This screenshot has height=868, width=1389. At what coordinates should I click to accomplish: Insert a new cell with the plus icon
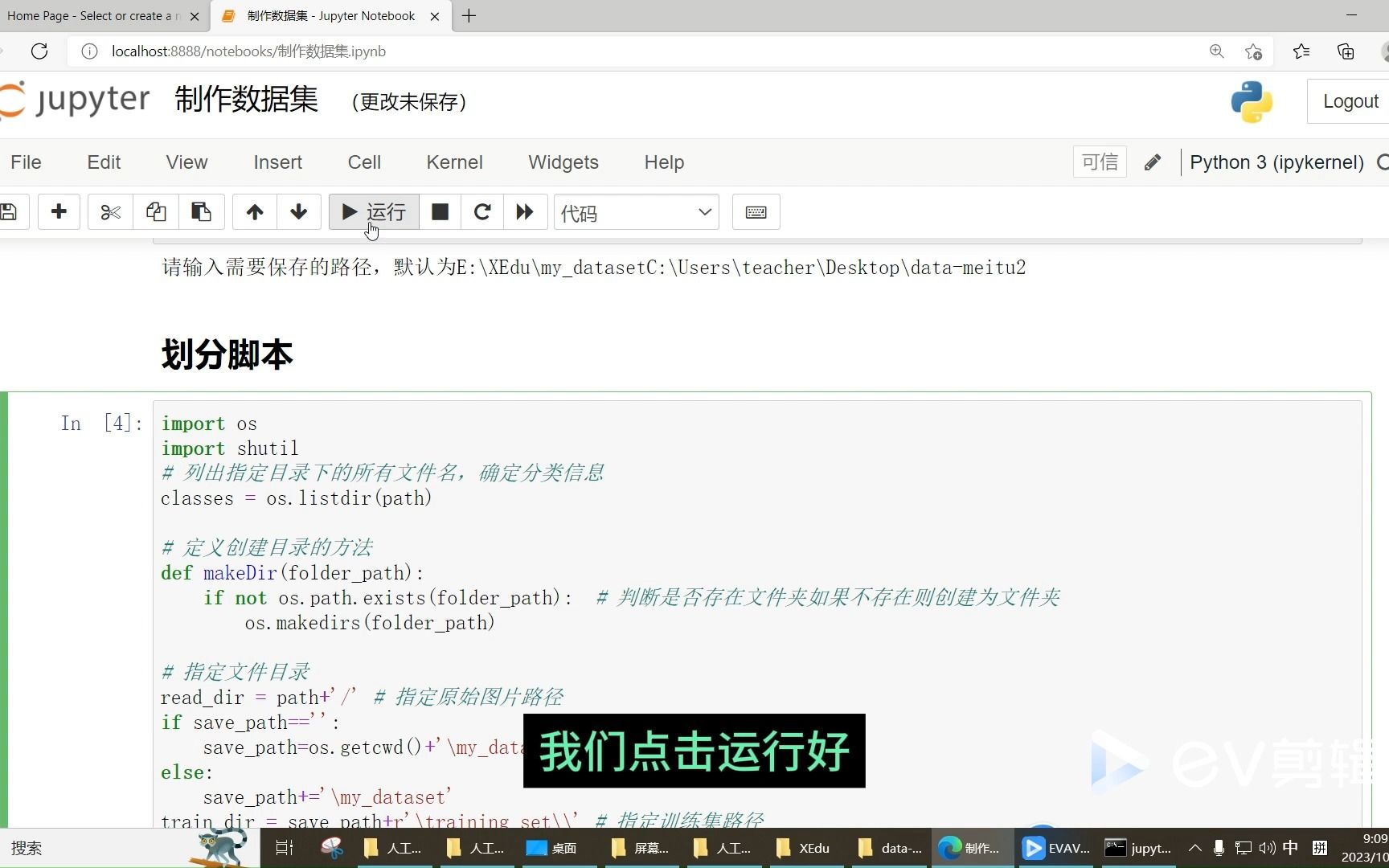[59, 211]
